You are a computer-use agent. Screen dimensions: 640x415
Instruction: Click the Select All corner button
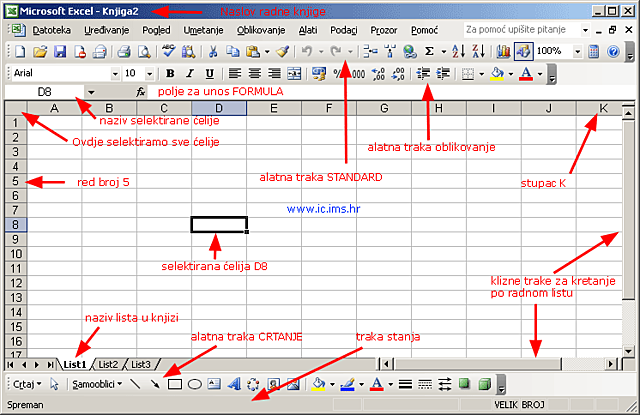coord(16,109)
